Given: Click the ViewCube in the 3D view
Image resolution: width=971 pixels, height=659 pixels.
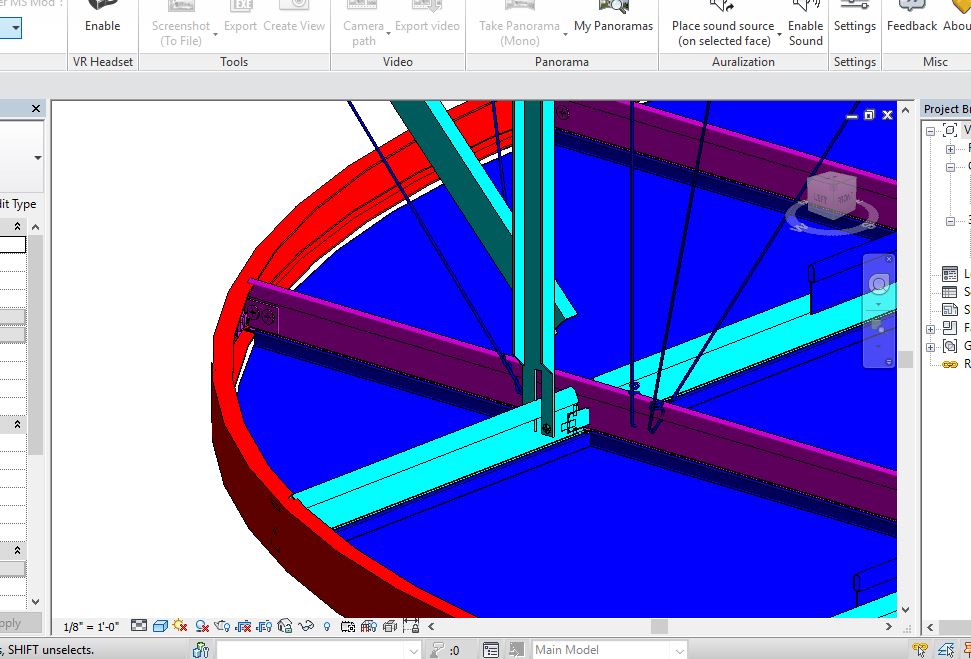Looking at the screenshot, I should 831,197.
